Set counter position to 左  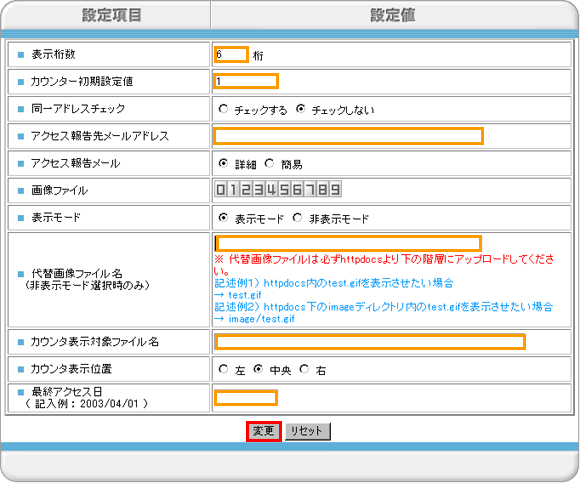click(x=223, y=369)
